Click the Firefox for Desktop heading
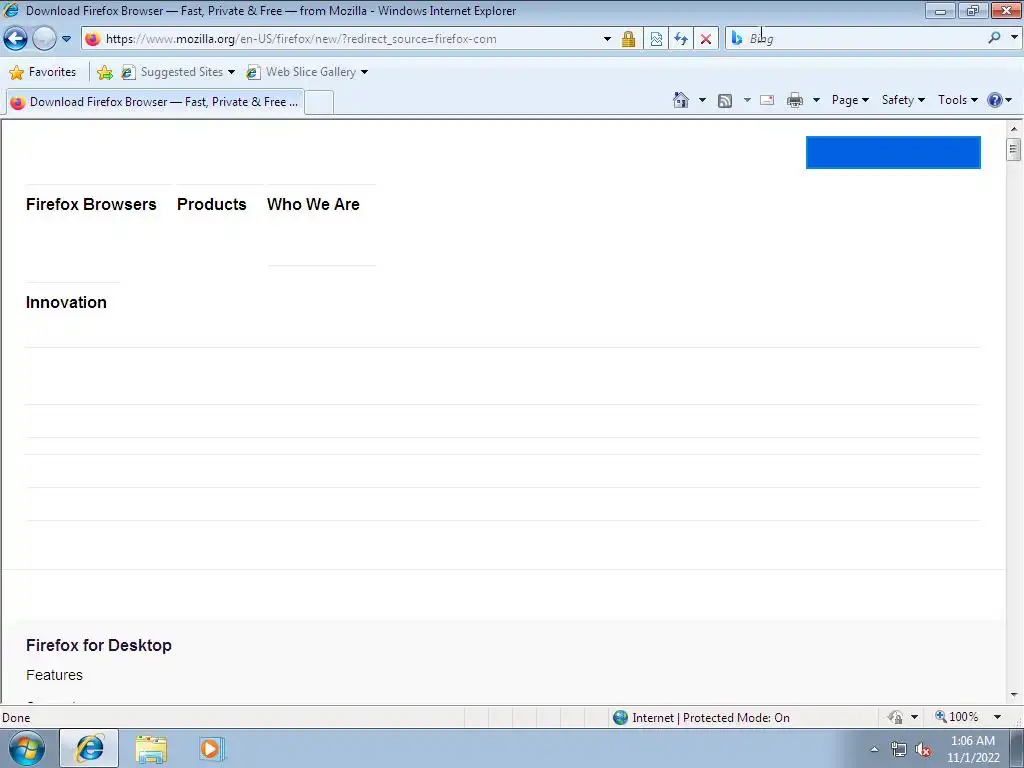 click(x=99, y=645)
